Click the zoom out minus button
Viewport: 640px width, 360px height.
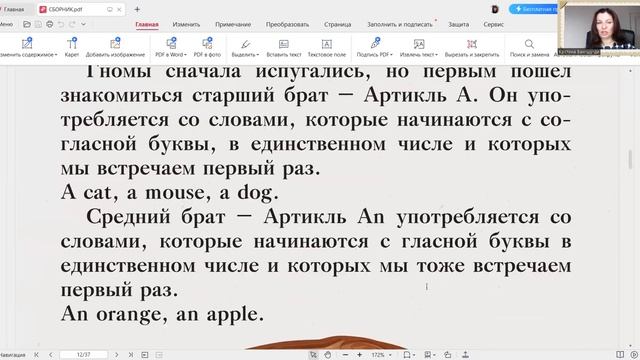pos(345,355)
